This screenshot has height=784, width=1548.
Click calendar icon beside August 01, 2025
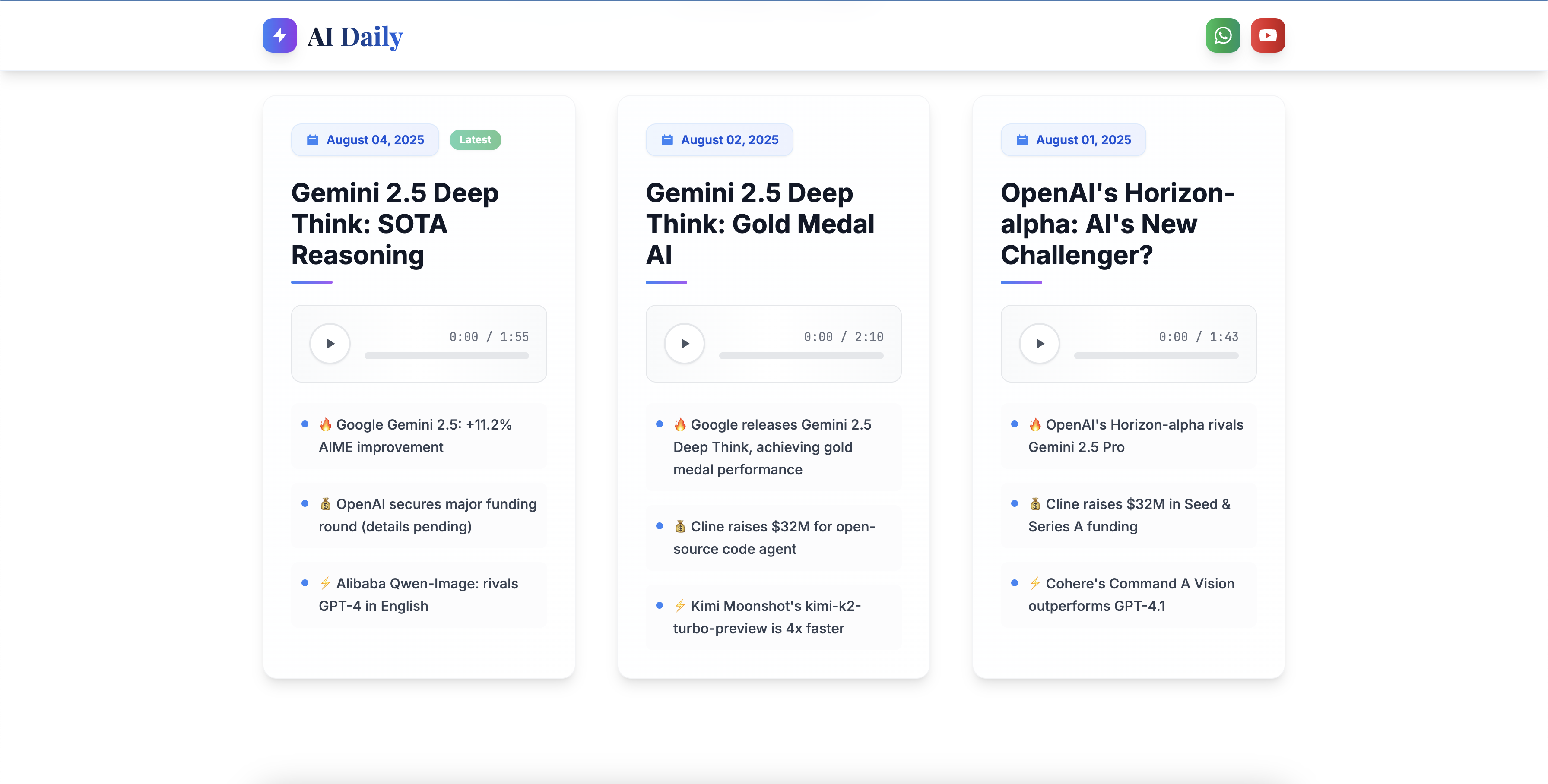tap(1021, 140)
